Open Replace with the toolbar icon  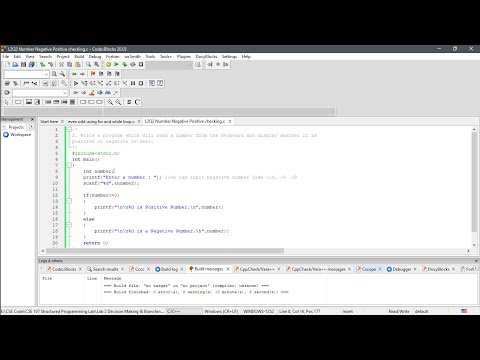tap(96, 64)
